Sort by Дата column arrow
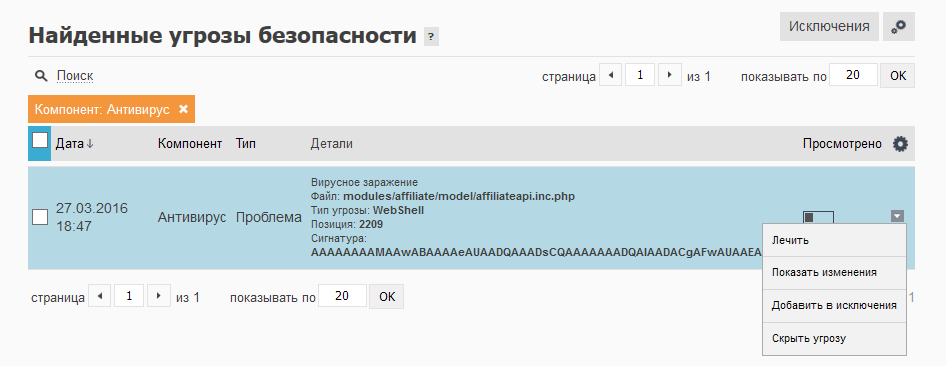Screen dimensions: 946x366 [x=90, y=144]
